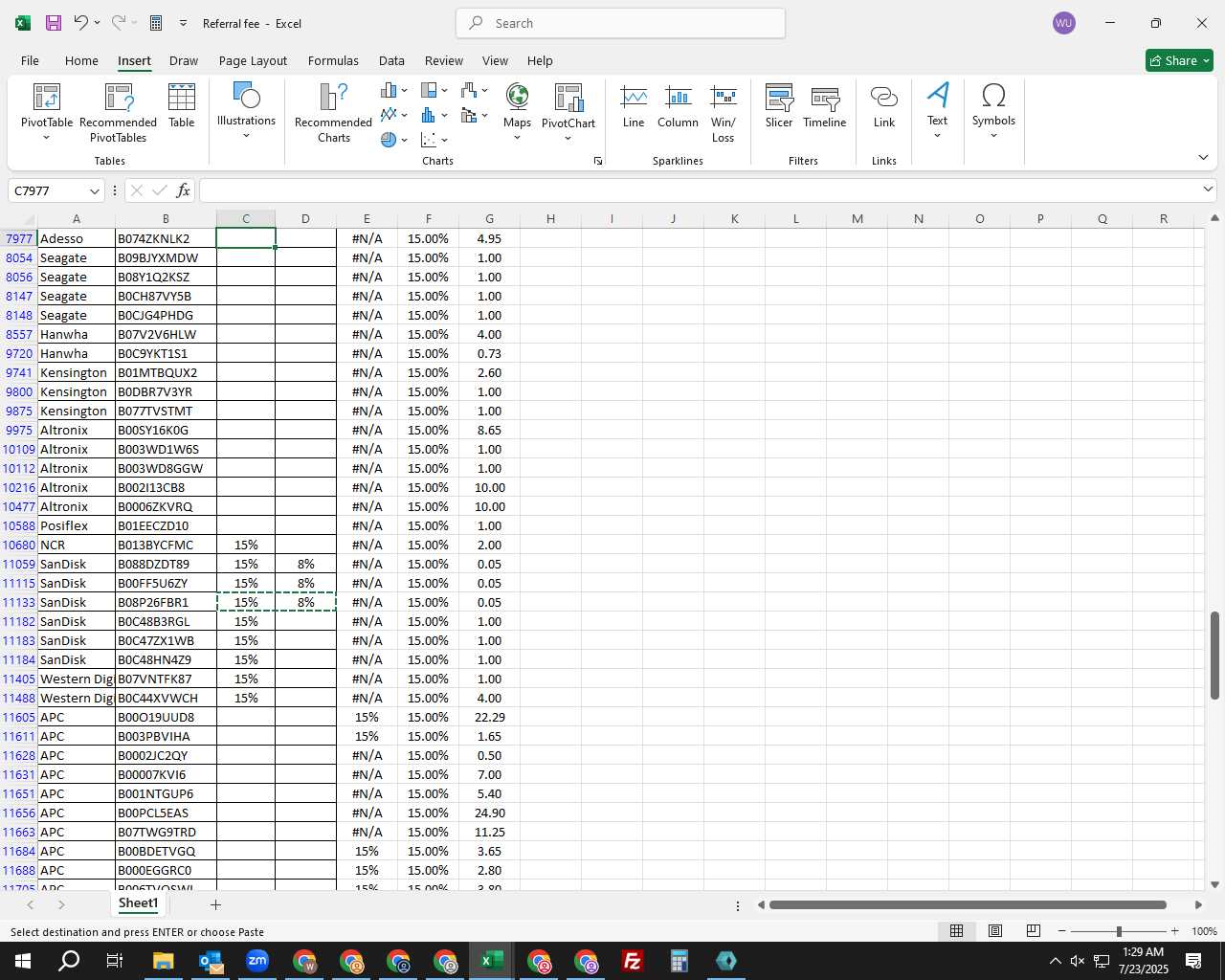Click the zoom level slider
This screenshot has width=1225, height=980.
click(1118, 931)
